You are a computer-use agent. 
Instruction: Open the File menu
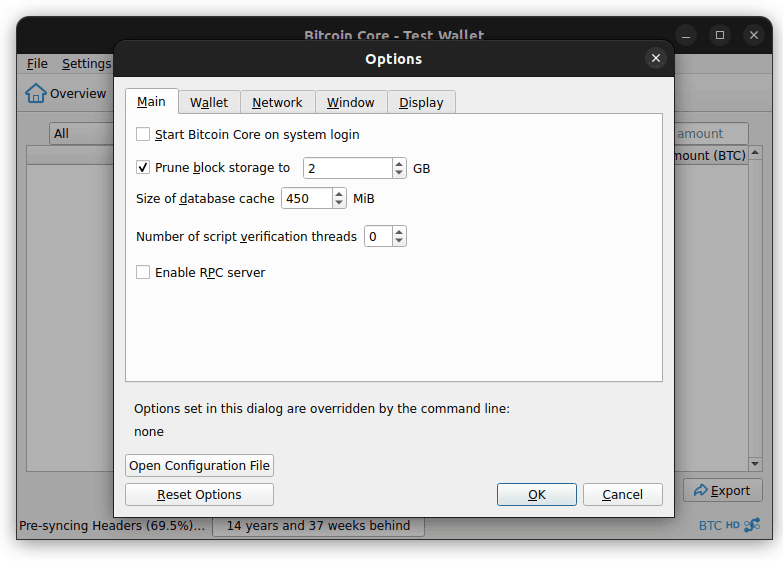[37, 64]
